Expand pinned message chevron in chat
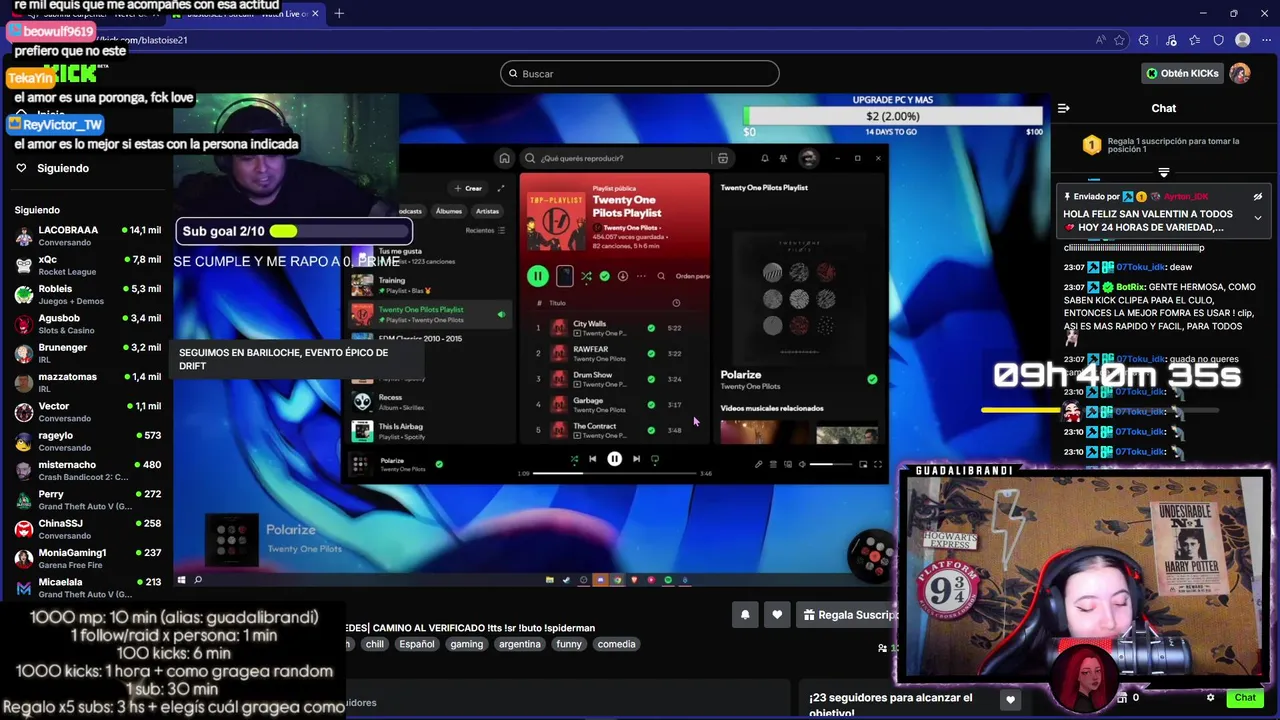The height and width of the screenshot is (720, 1280). pyautogui.click(x=1258, y=217)
